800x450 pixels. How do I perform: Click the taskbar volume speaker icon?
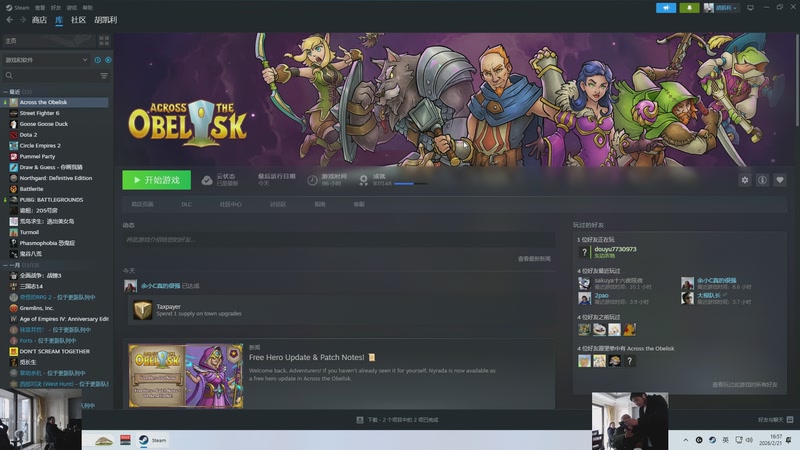749,440
